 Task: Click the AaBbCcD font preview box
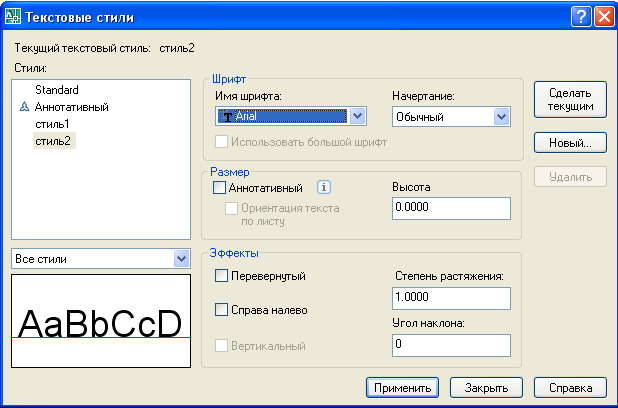(x=101, y=321)
